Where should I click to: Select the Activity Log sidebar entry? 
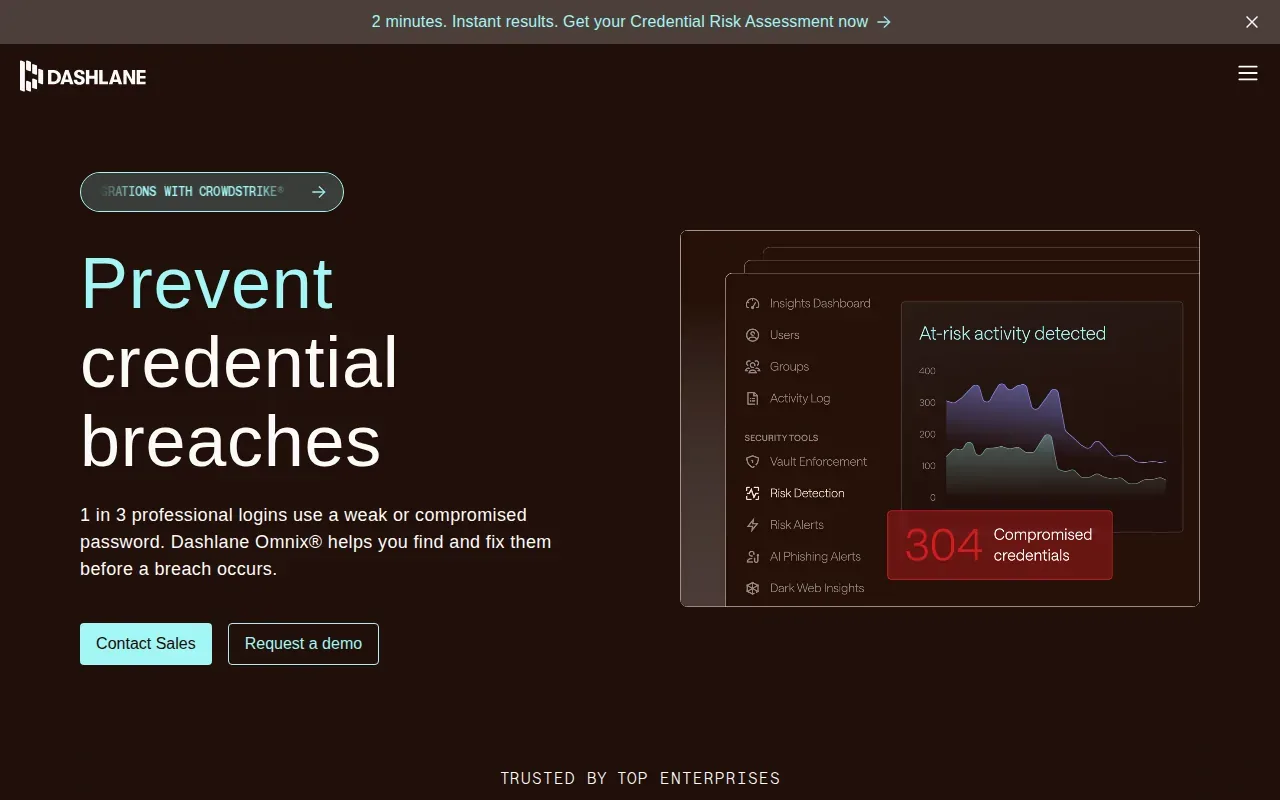[788, 398]
